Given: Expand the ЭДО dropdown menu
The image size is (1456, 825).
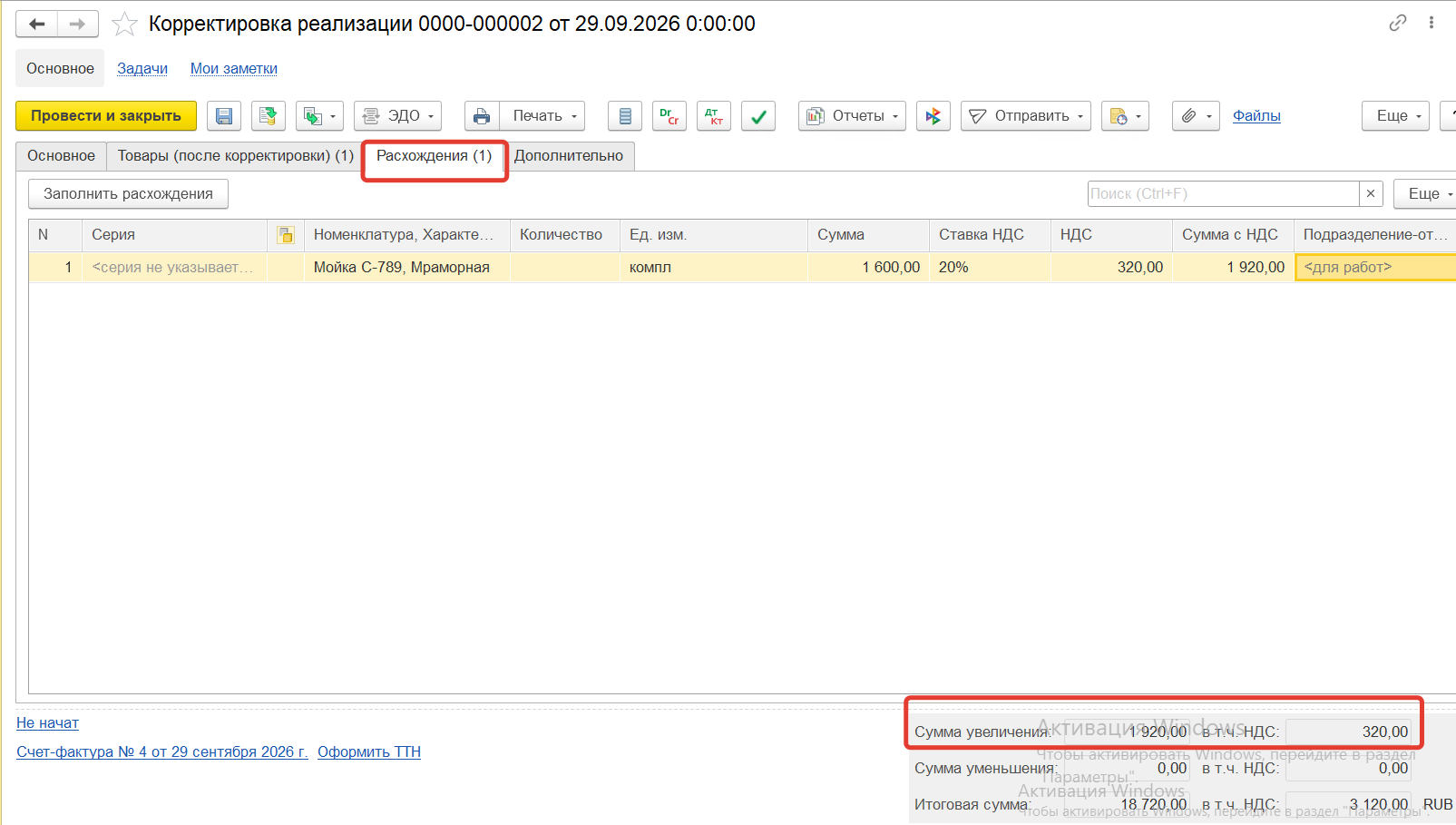Looking at the screenshot, I should tap(398, 116).
